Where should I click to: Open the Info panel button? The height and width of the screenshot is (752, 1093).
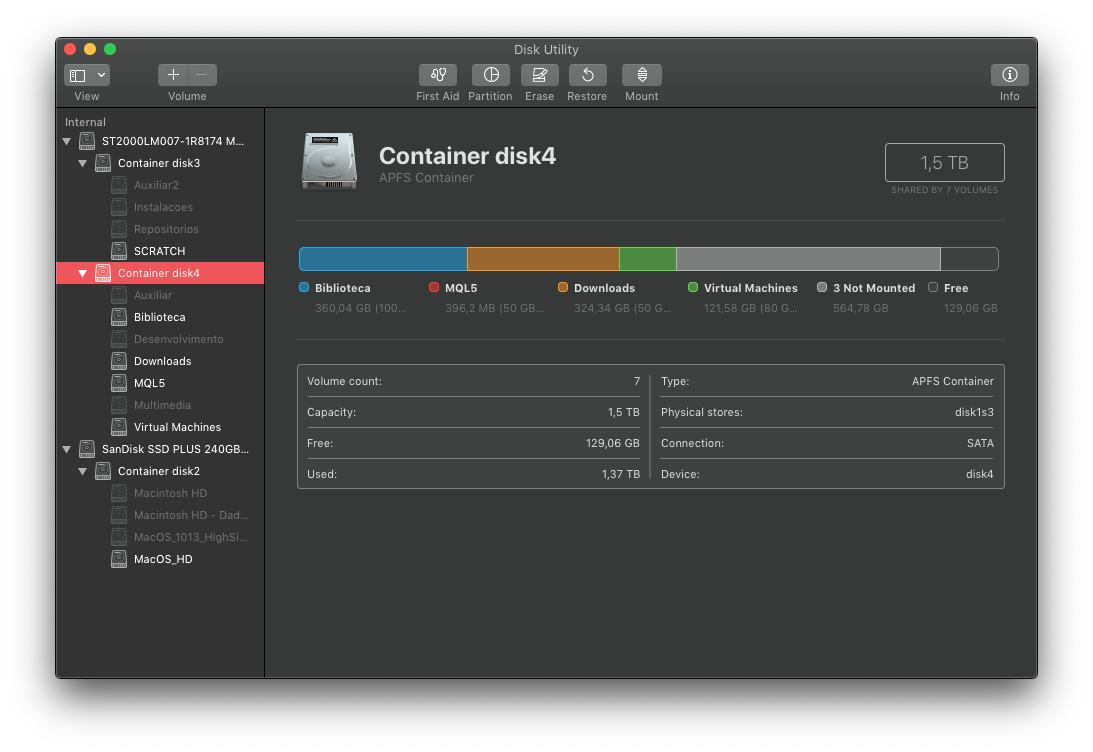1009,75
